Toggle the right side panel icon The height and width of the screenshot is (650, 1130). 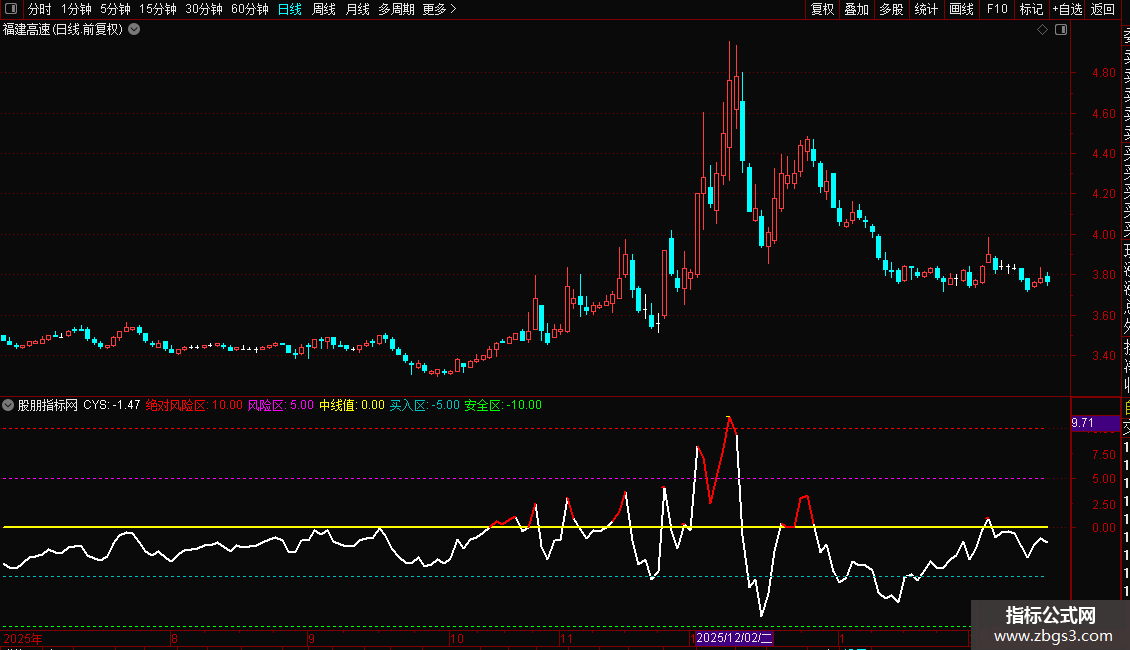(x=1061, y=30)
